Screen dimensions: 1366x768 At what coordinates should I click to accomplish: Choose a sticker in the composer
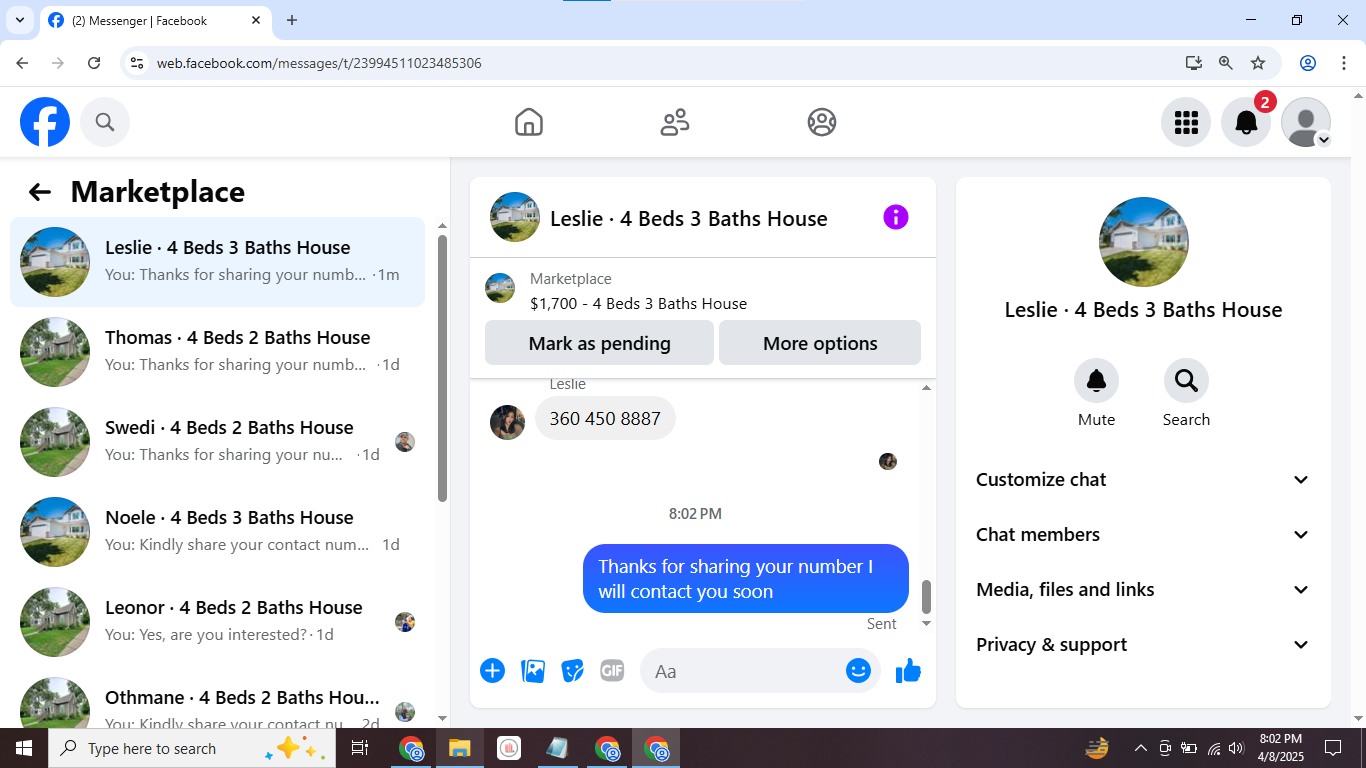(572, 671)
